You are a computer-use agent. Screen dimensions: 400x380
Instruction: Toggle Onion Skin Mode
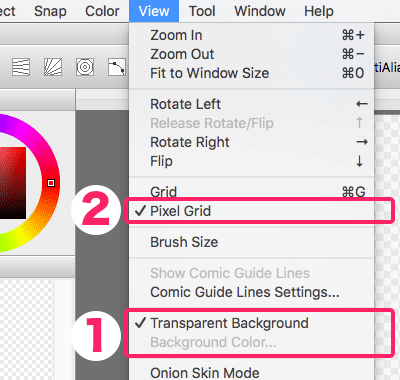(252, 372)
